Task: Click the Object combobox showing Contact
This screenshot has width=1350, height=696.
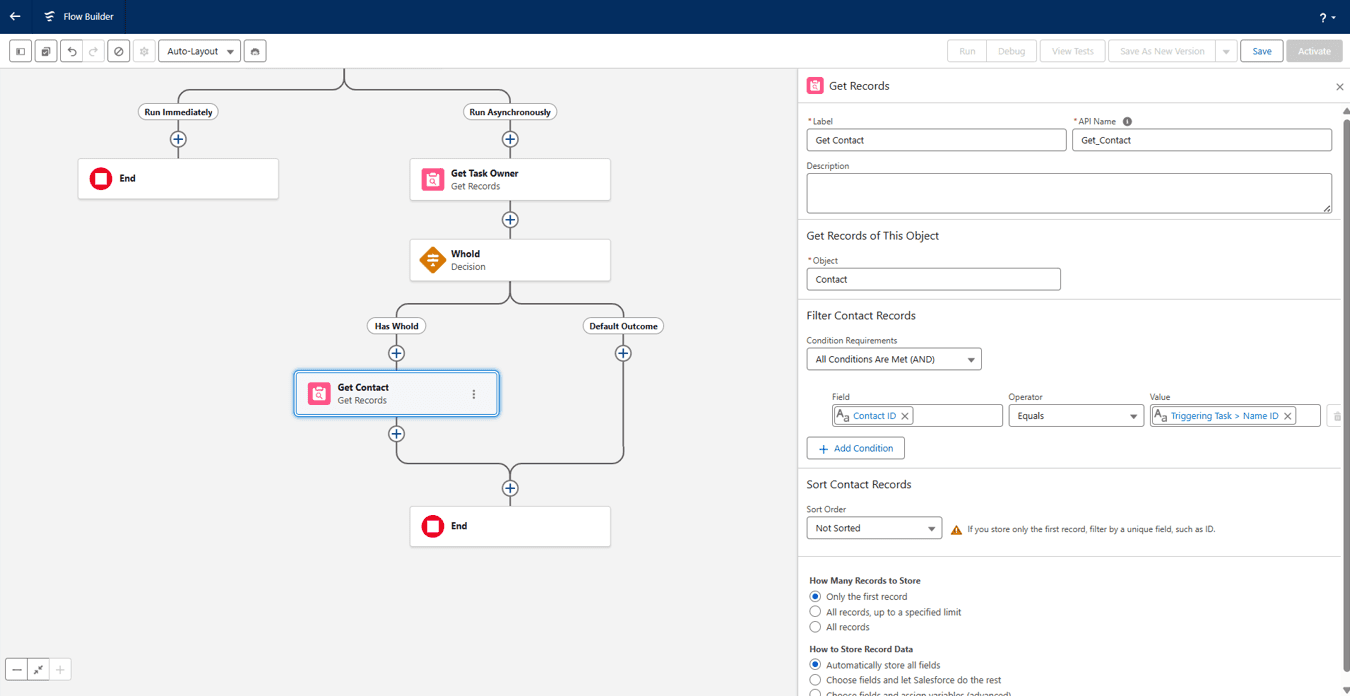Action: [933, 279]
